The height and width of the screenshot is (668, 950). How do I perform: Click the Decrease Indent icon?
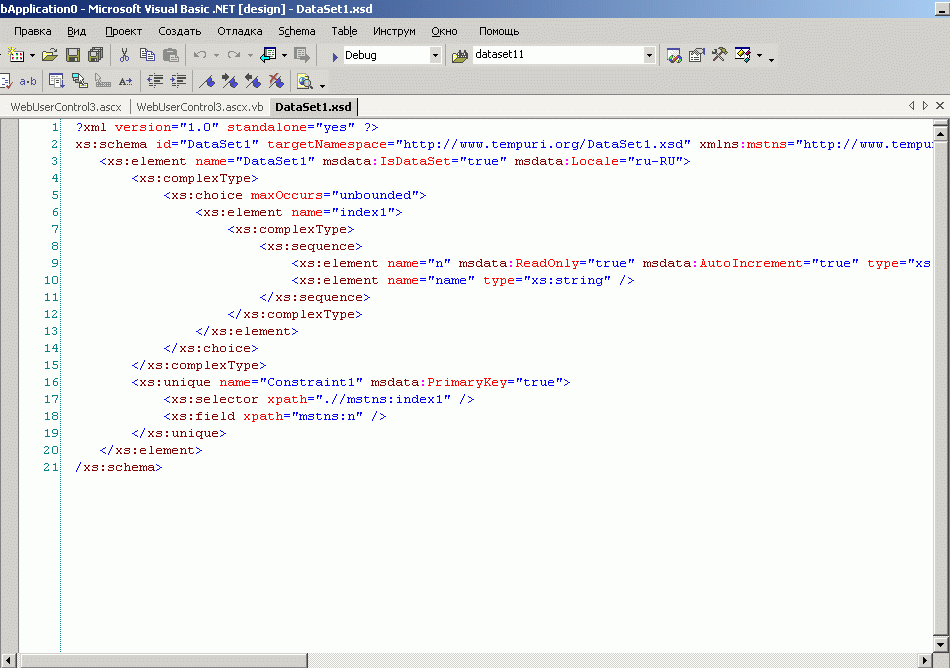(155, 81)
